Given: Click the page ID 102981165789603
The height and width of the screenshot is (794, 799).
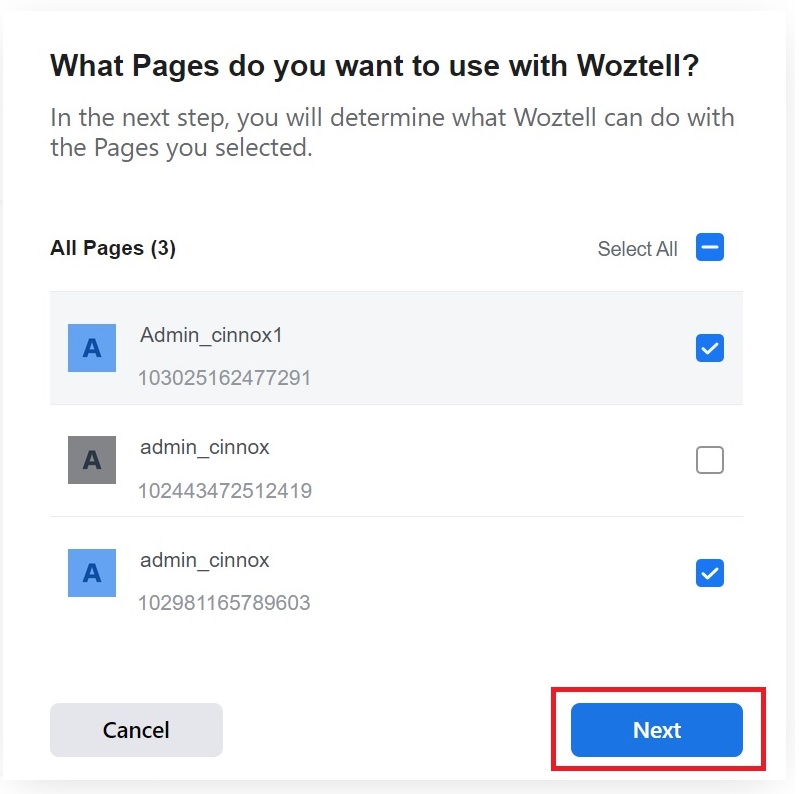Looking at the screenshot, I should coord(225,603).
